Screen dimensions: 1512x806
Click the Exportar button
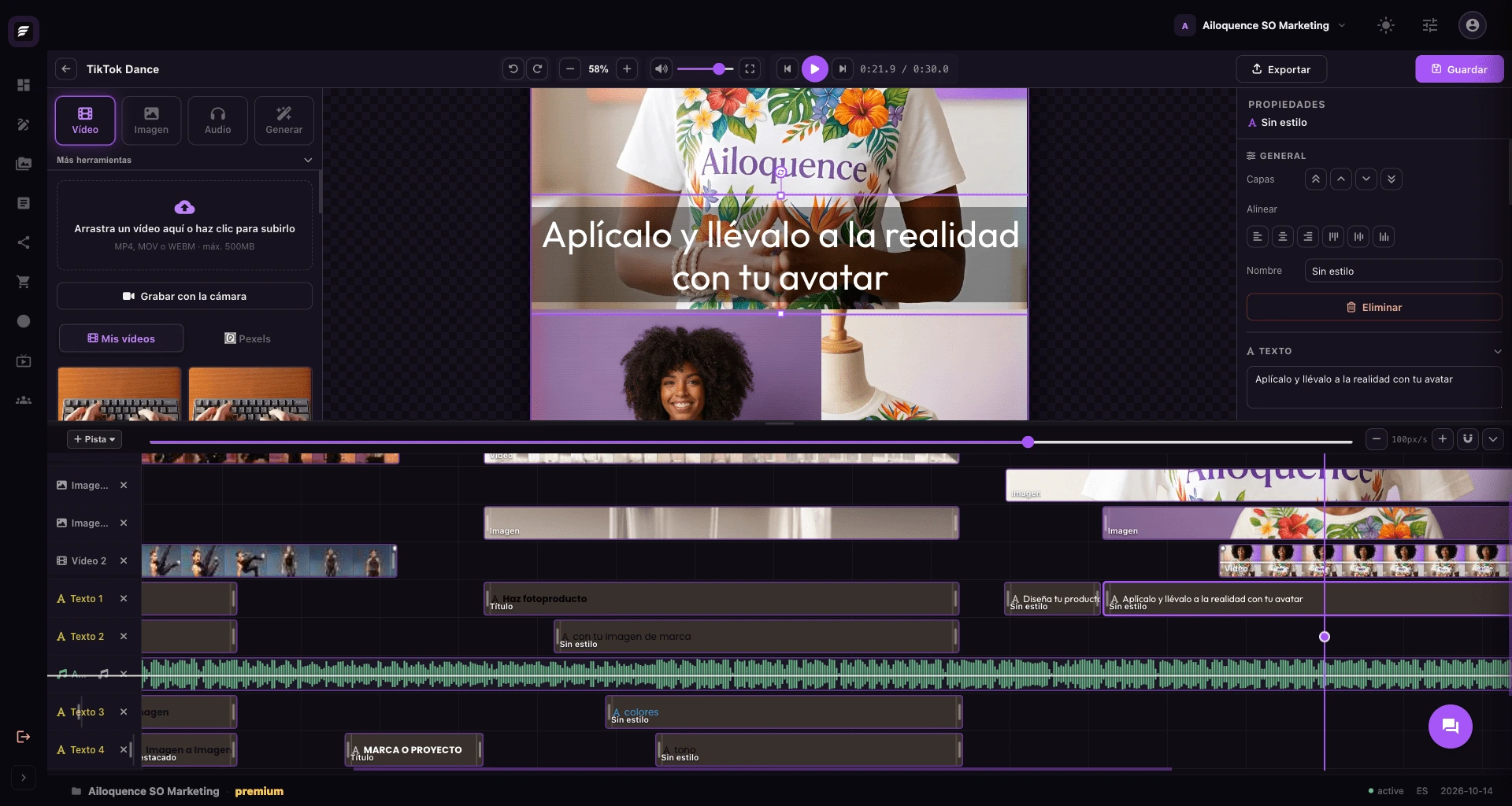(1281, 69)
